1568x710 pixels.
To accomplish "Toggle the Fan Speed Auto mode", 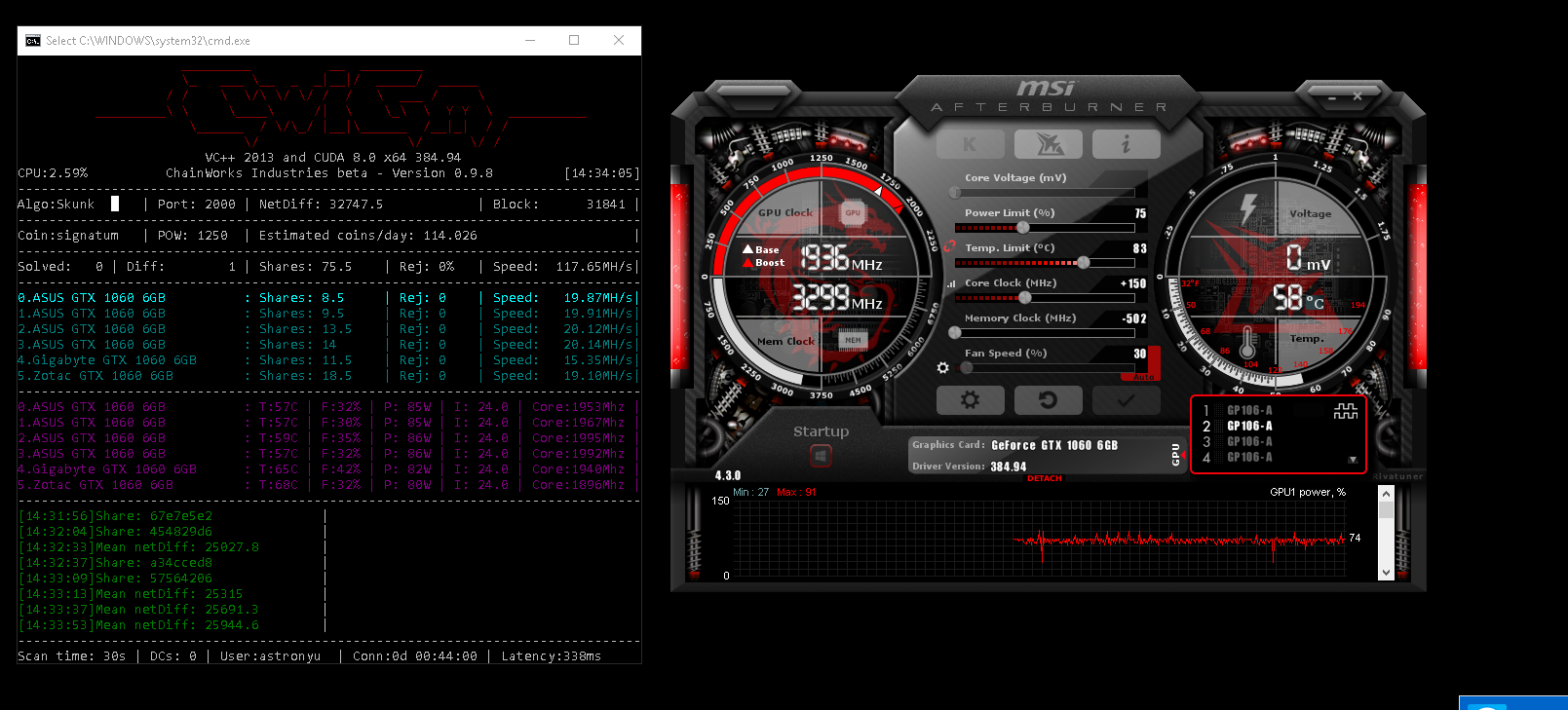I will [1143, 377].
